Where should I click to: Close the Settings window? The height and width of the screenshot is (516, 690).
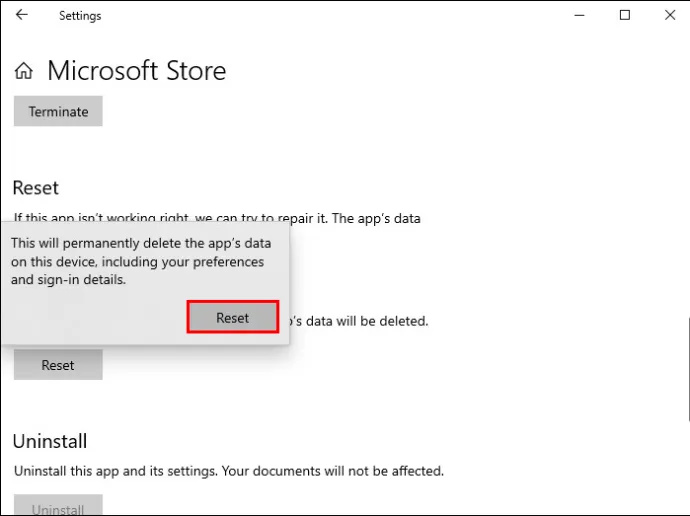pyautogui.click(x=670, y=15)
